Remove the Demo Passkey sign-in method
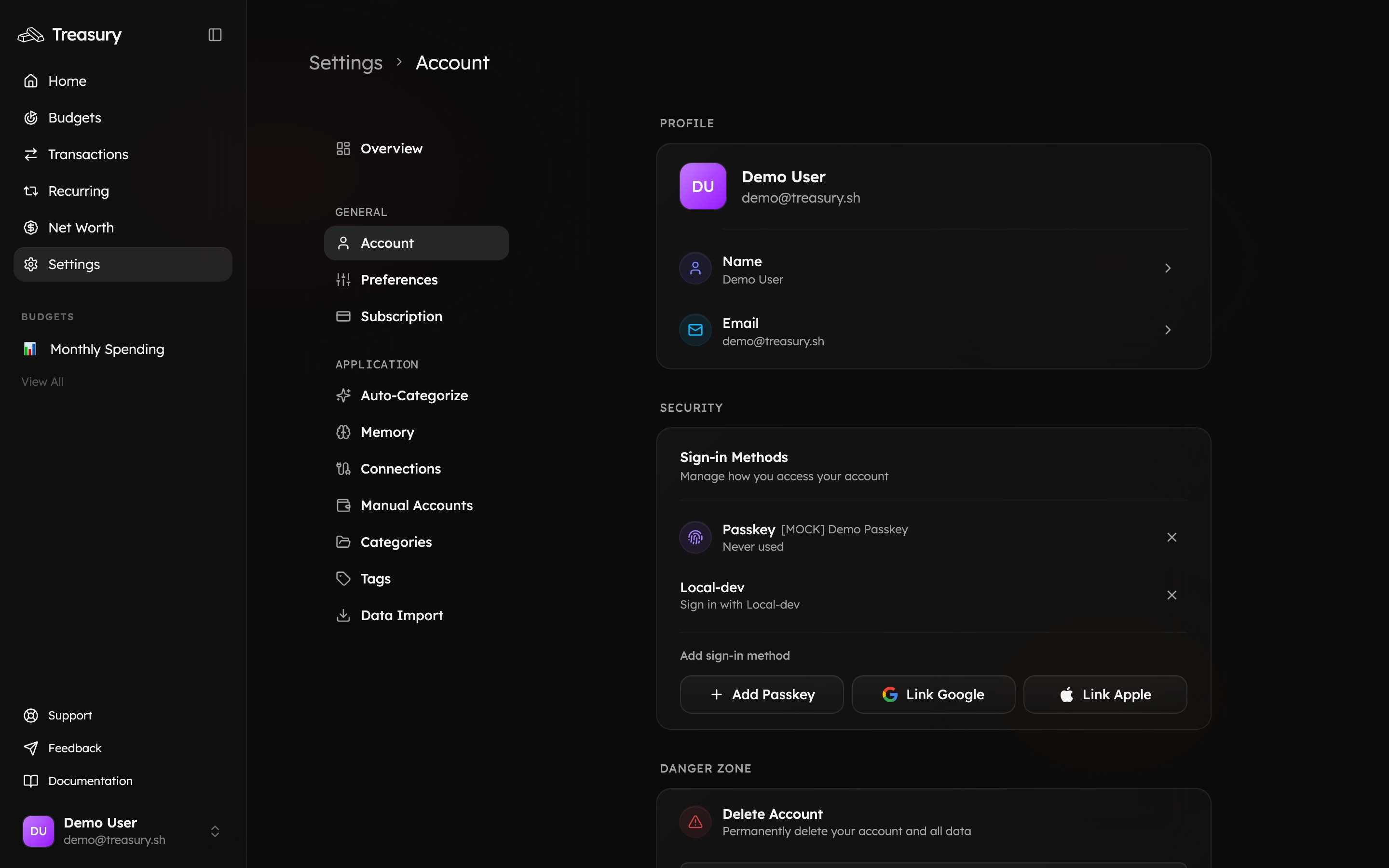1389x868 pixels. click(x=1172, y=537)
